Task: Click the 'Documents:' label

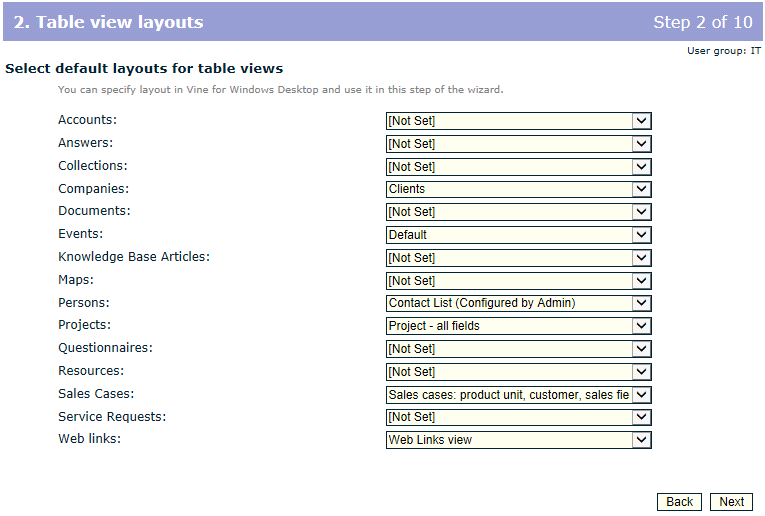Action: click(x=94, y=211)
